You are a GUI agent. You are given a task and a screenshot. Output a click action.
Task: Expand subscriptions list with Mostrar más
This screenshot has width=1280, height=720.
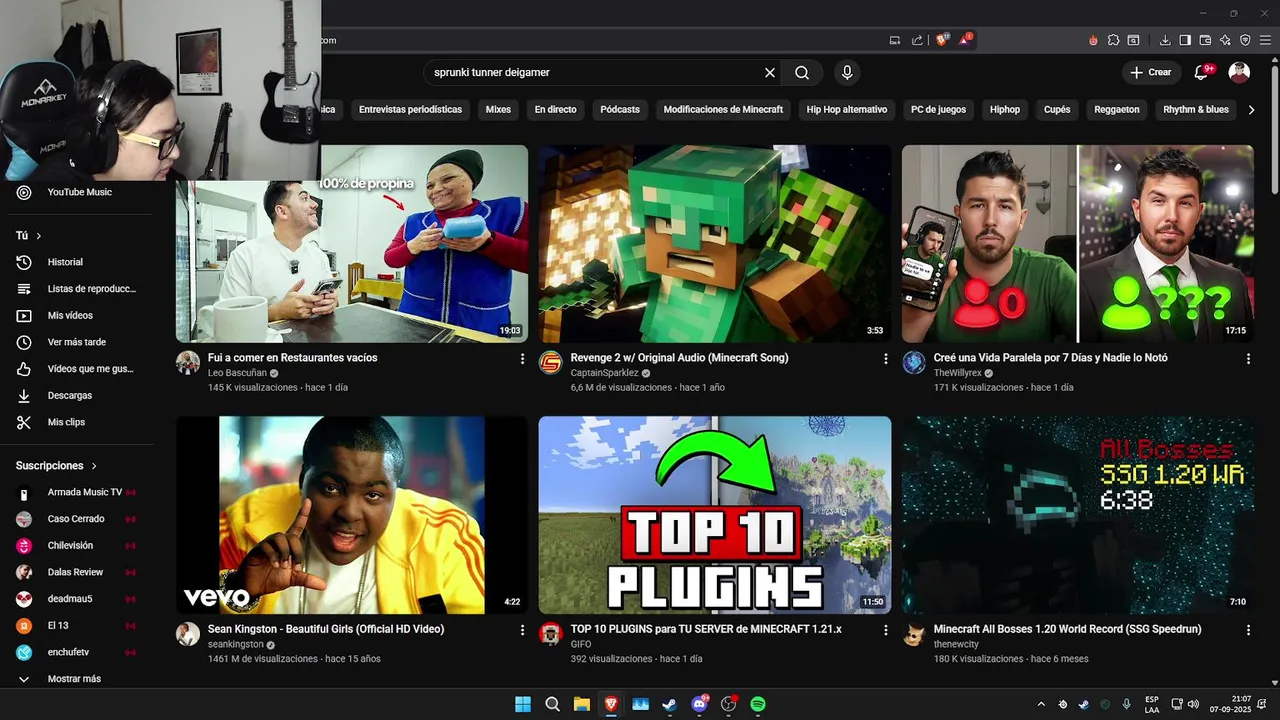point(73,679)
